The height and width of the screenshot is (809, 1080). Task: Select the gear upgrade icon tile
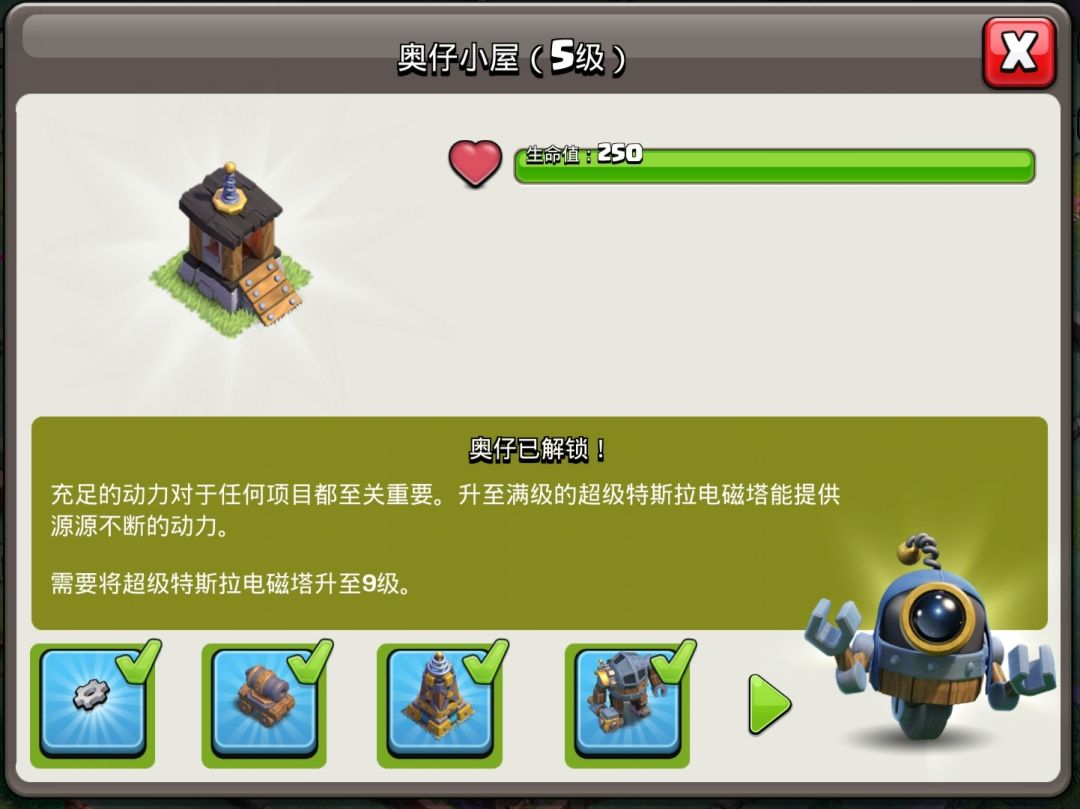pos(92,704)
